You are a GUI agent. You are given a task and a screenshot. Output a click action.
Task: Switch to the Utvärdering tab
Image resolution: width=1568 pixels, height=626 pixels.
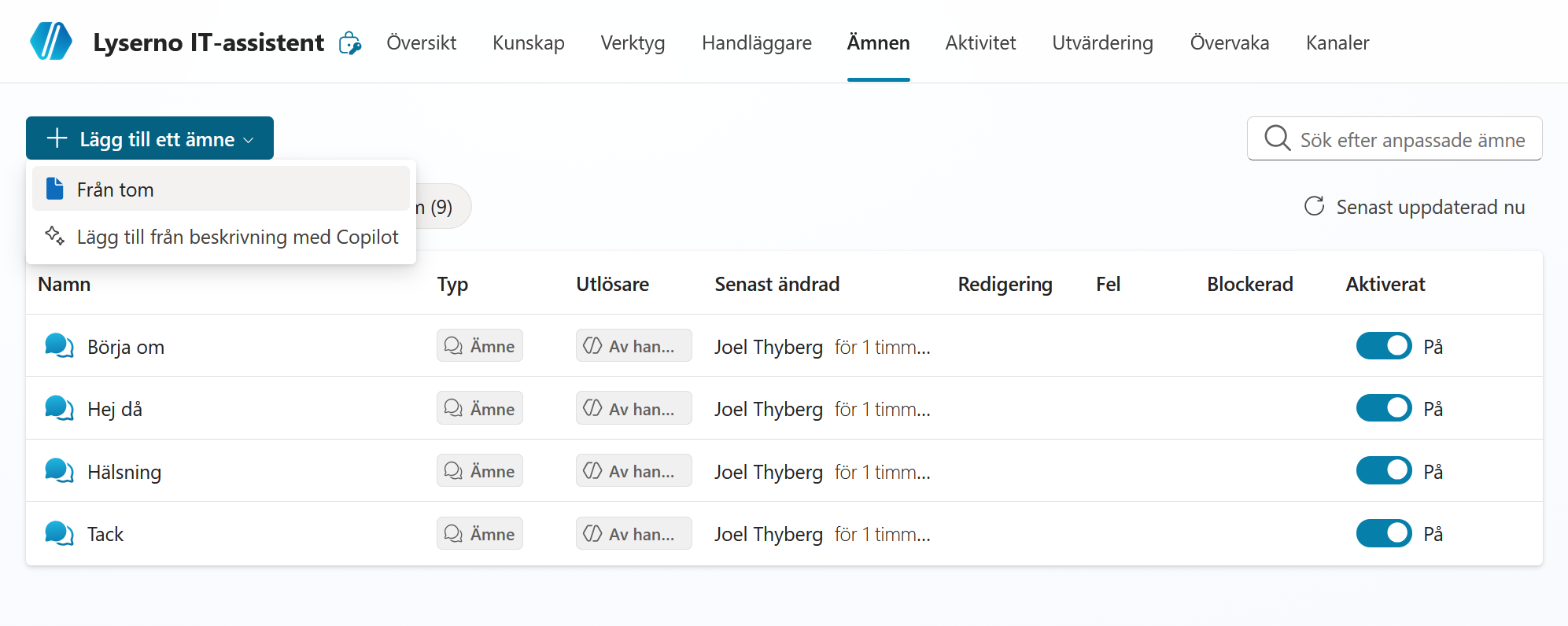coord(1102,42)
